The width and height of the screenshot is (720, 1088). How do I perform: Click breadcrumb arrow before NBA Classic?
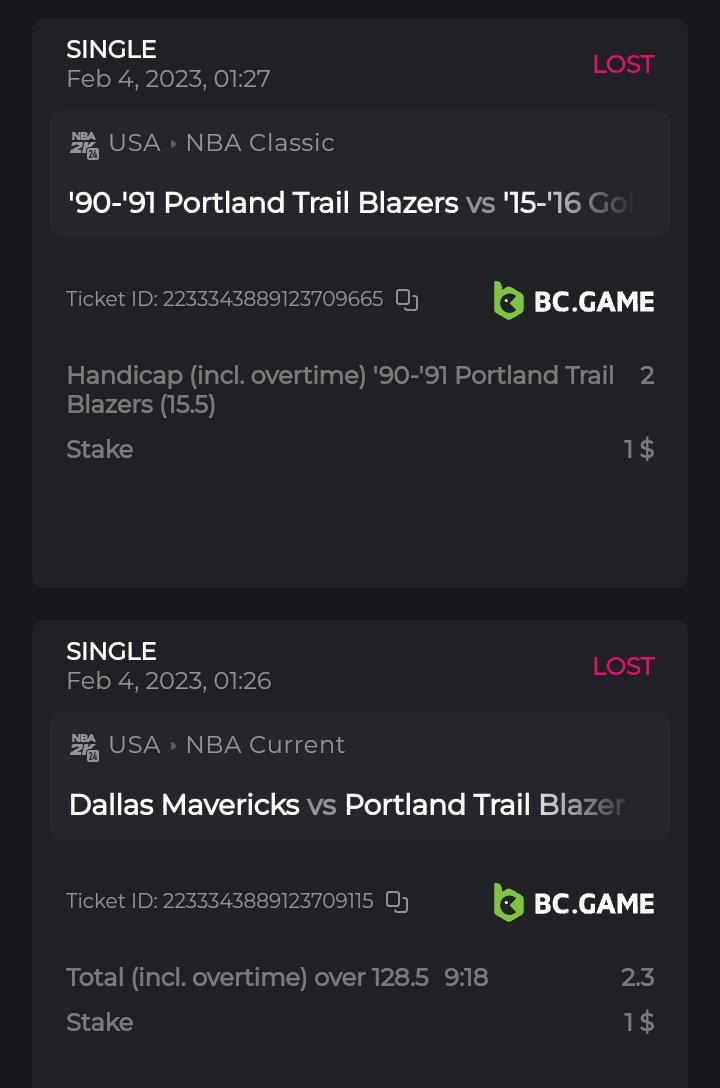coord(173,144)
